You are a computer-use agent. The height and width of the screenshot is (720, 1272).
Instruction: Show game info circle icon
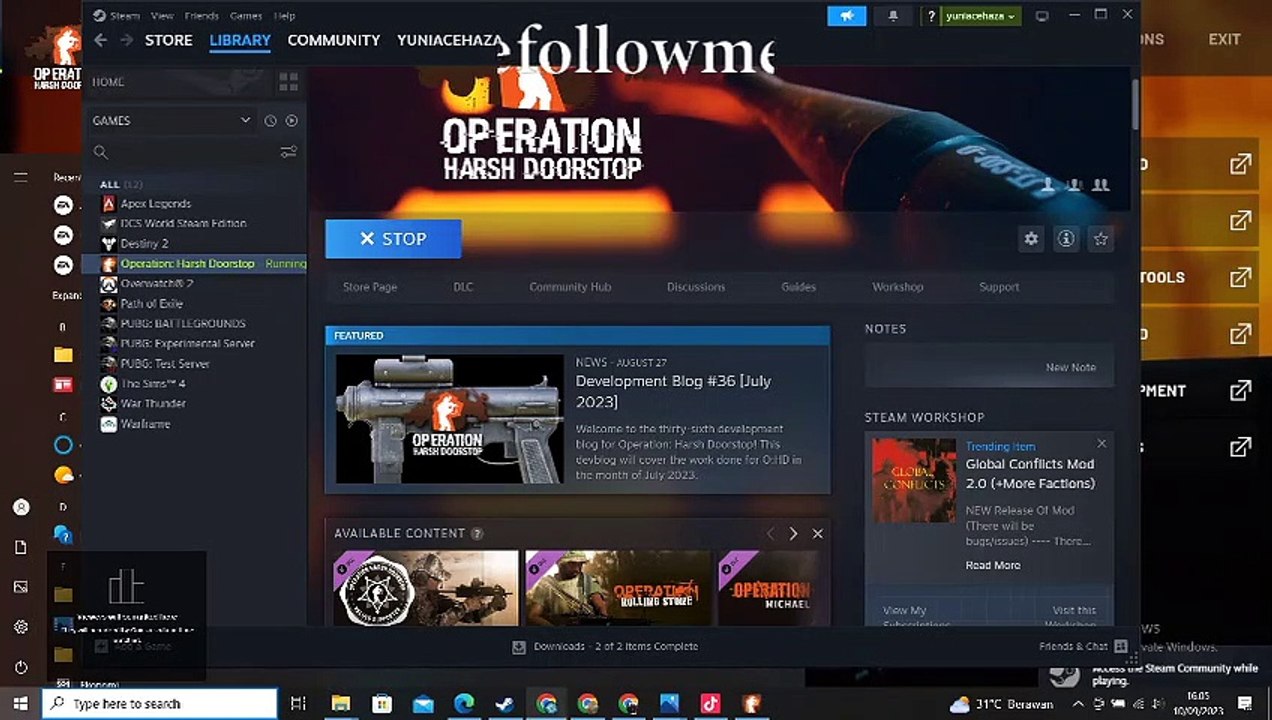coord(1066,239)
